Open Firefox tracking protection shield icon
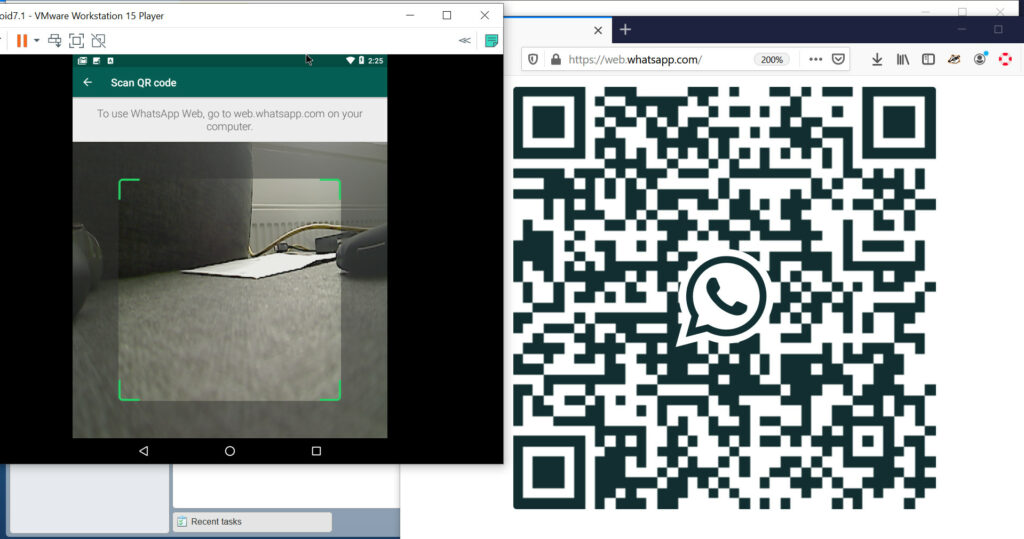The image size is (1024, 539). [533, 59]
